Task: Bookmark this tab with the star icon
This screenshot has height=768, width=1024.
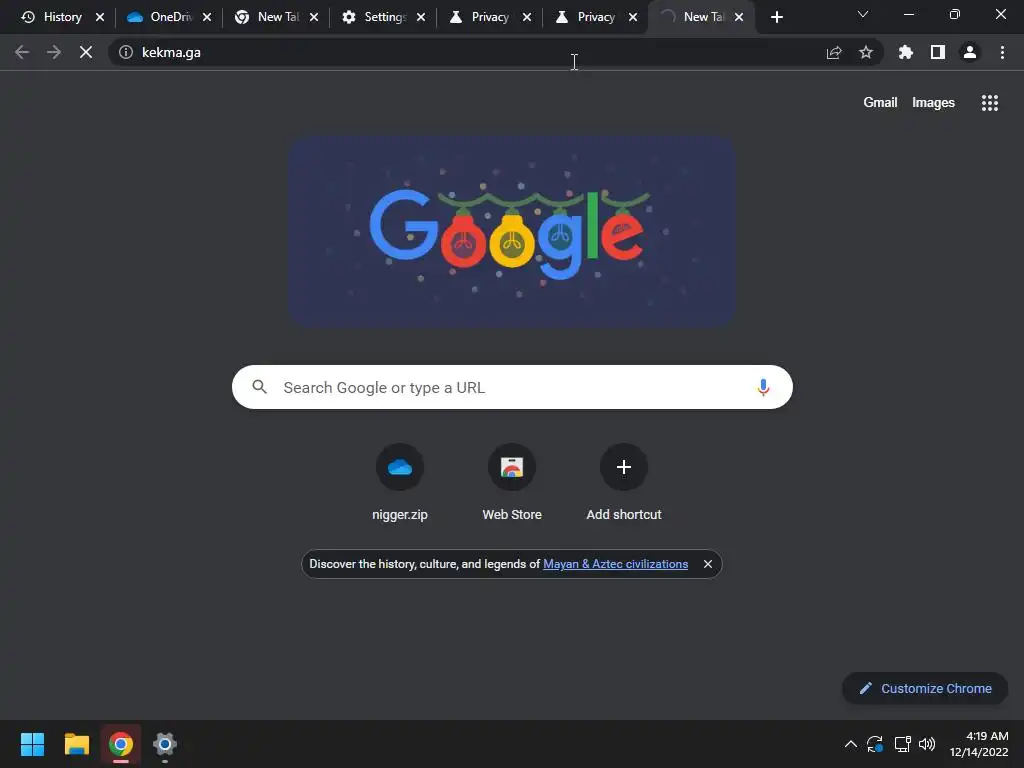Action: click(x=866, y=52)
